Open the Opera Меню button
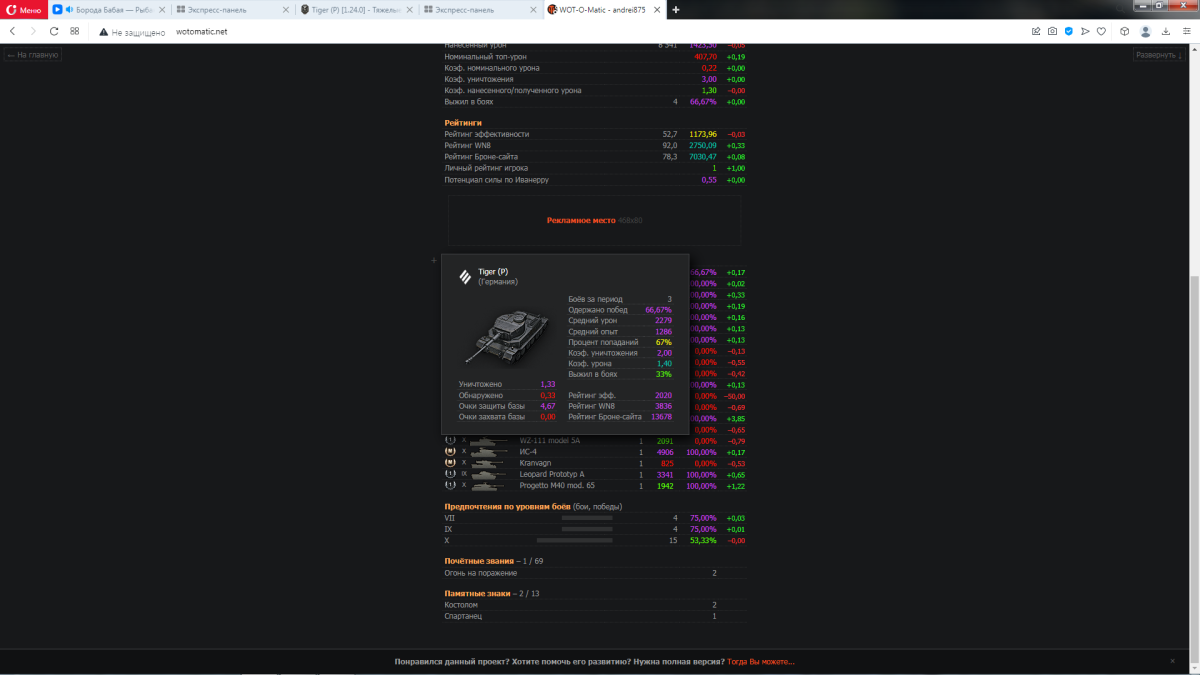The height and width of the screenshot is (675, 1200). 24,9
